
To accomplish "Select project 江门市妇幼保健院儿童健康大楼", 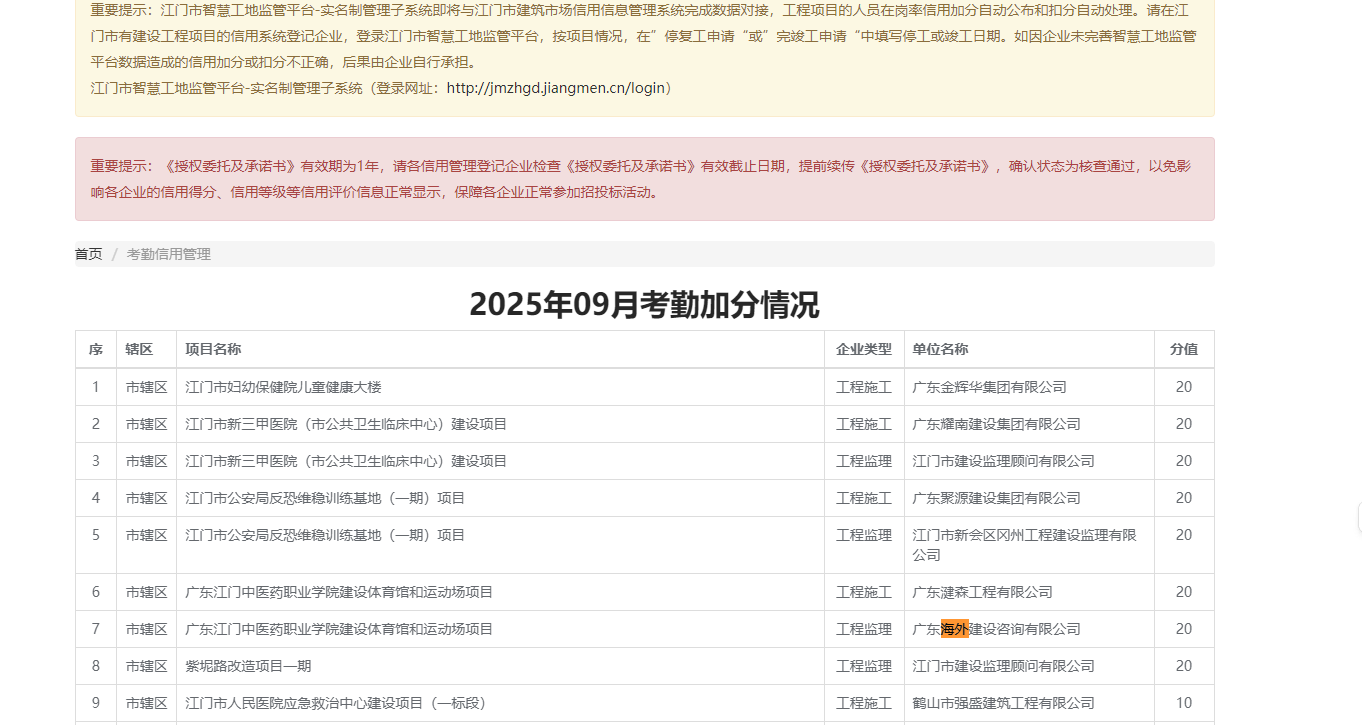I will [x=283, y=387].
